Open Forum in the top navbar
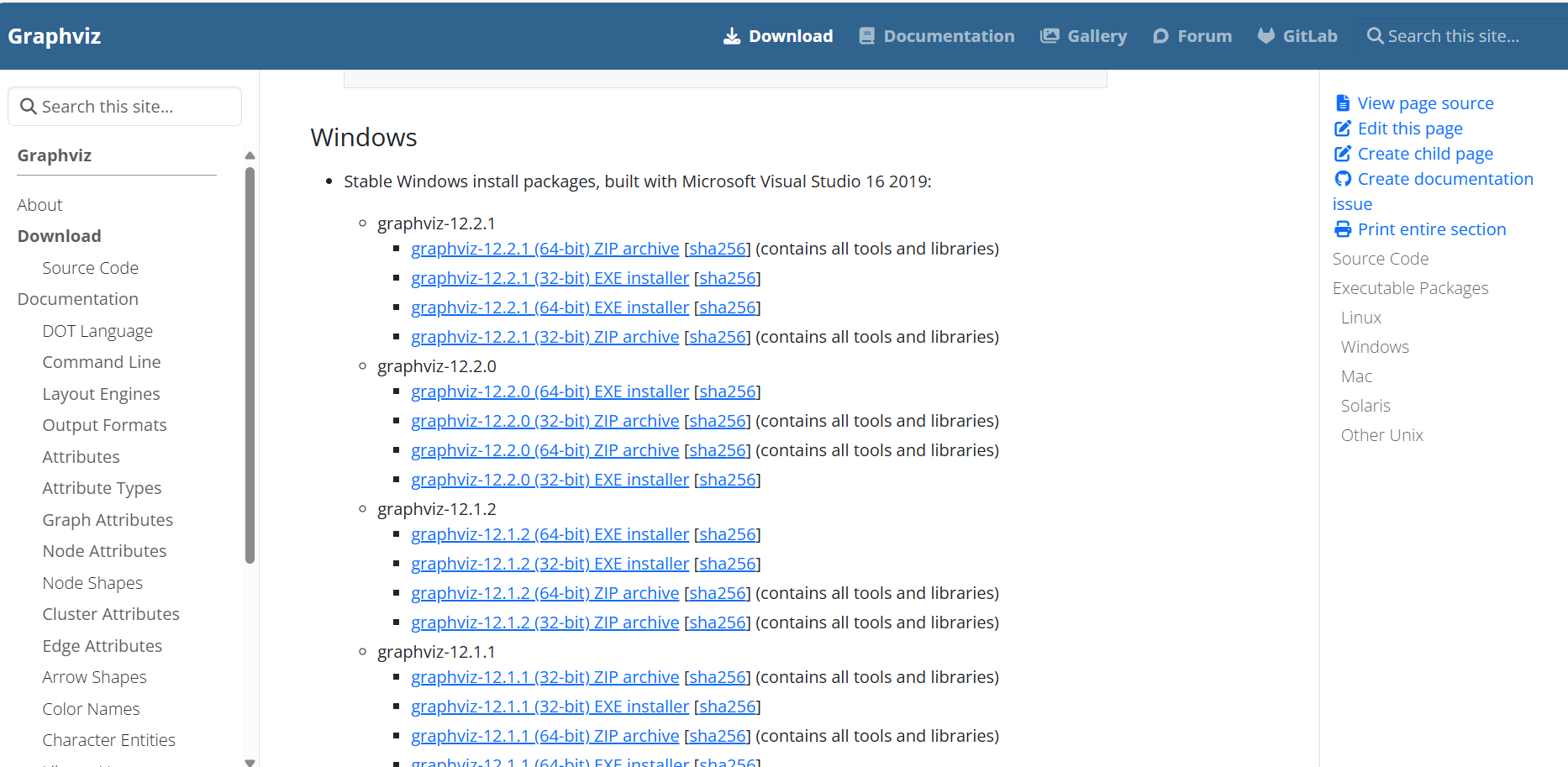 point(1192,36)
